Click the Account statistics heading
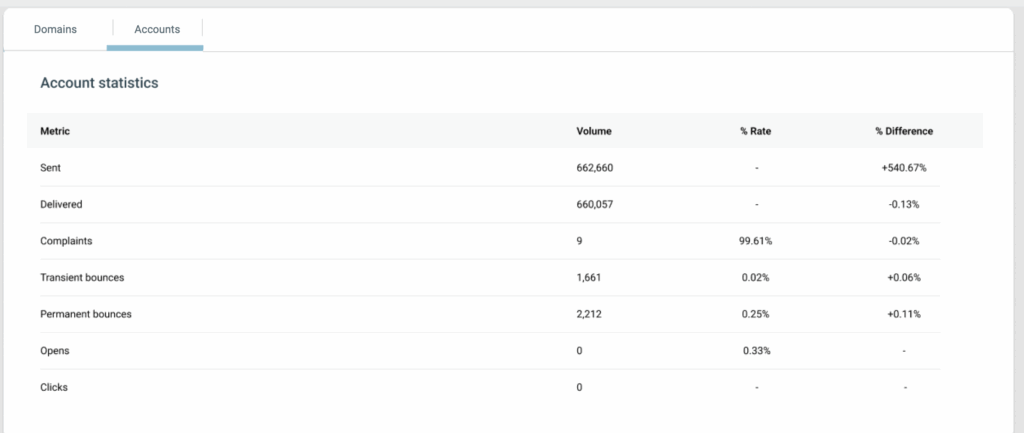This screenshot has width=1024, height=433. tap(99, 84)
